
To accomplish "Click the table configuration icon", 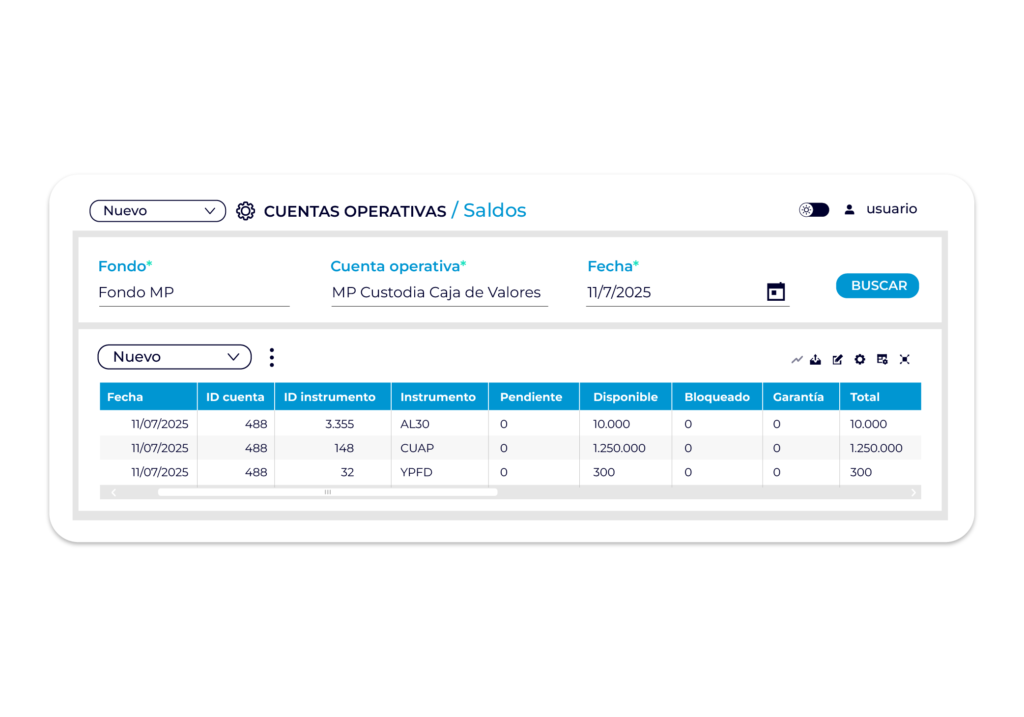I will tap(882, 359).
